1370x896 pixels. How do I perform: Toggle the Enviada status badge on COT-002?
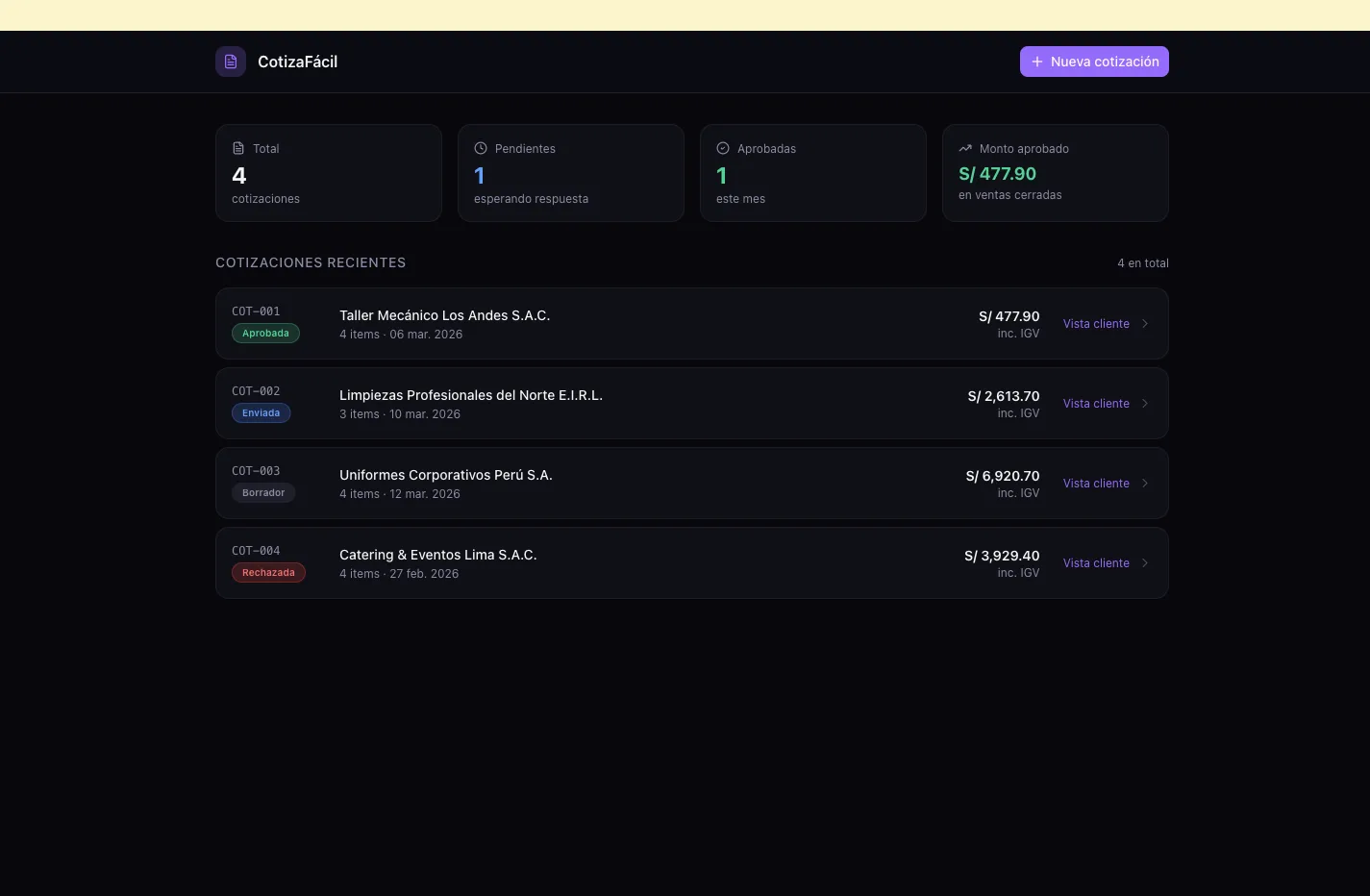tap(261, 412)
